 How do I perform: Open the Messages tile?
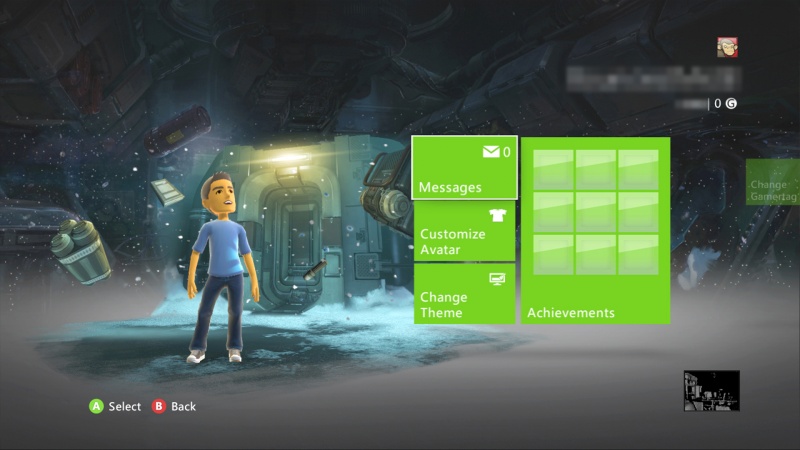(x=464, y=168)
